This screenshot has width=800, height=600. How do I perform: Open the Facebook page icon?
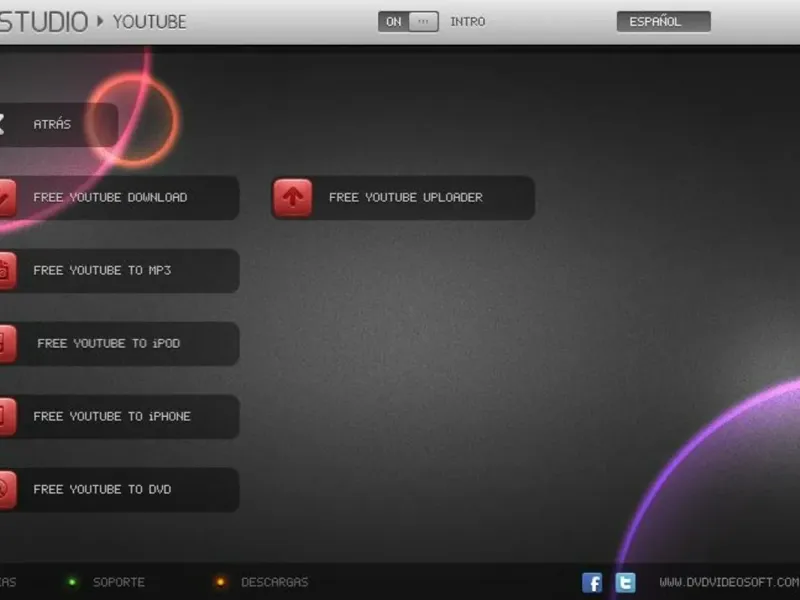(x=592, y=582)
